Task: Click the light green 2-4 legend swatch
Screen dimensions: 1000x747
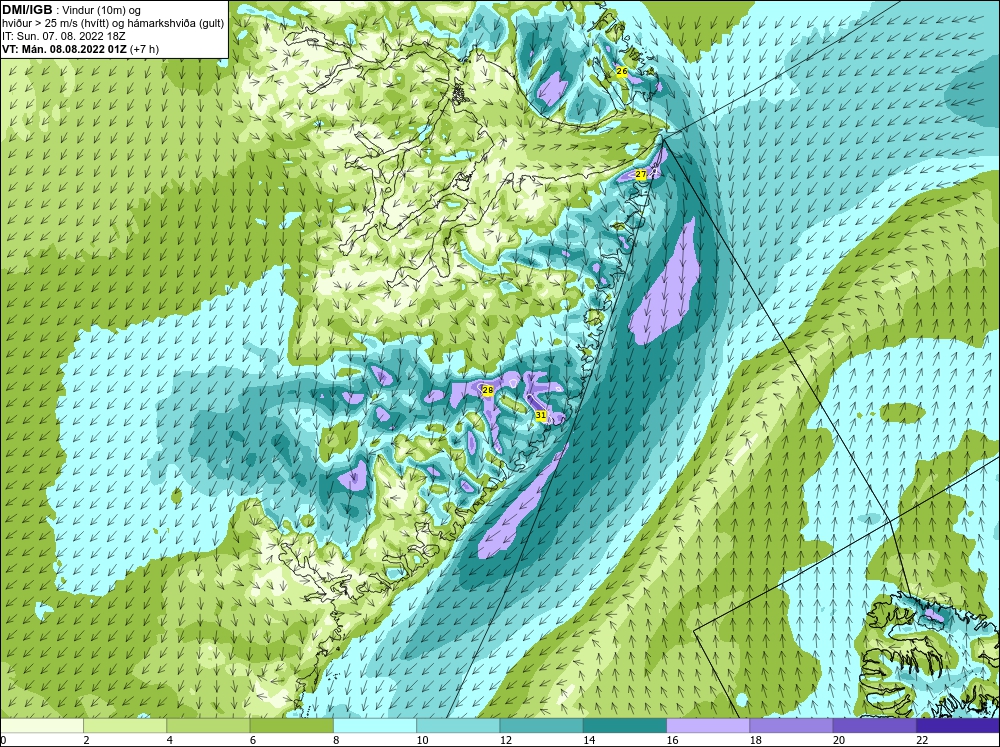Action: 125,726
